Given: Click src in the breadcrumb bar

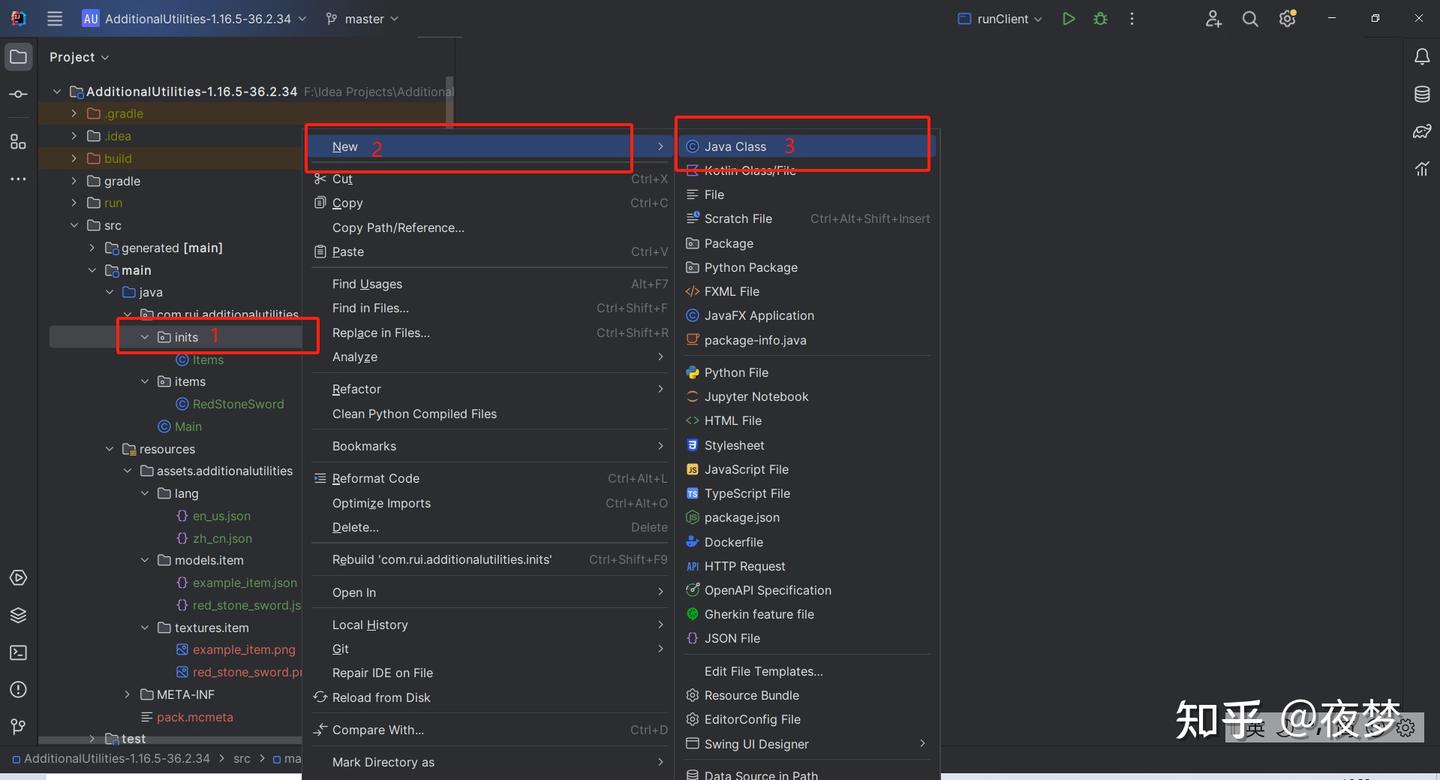Looking at the screenshot, I should point(242,759).
